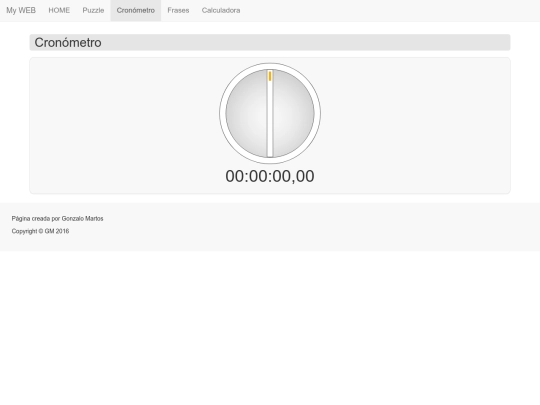Click 'Página creada por Gonzalo Martos' text
Image resolution: width=540 pixels, height=405 pixels.
(x=58, y=219)
